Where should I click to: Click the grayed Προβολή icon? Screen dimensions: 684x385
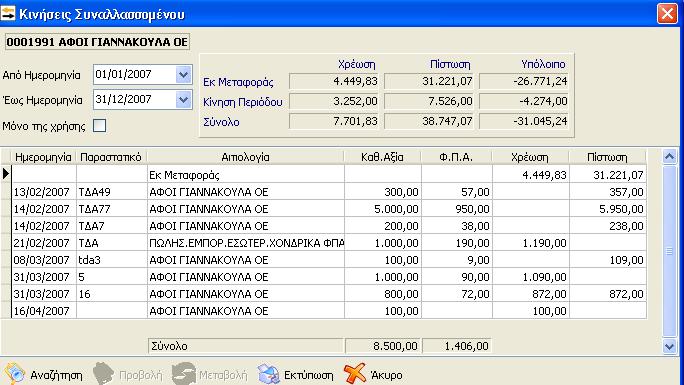(103, 374)
